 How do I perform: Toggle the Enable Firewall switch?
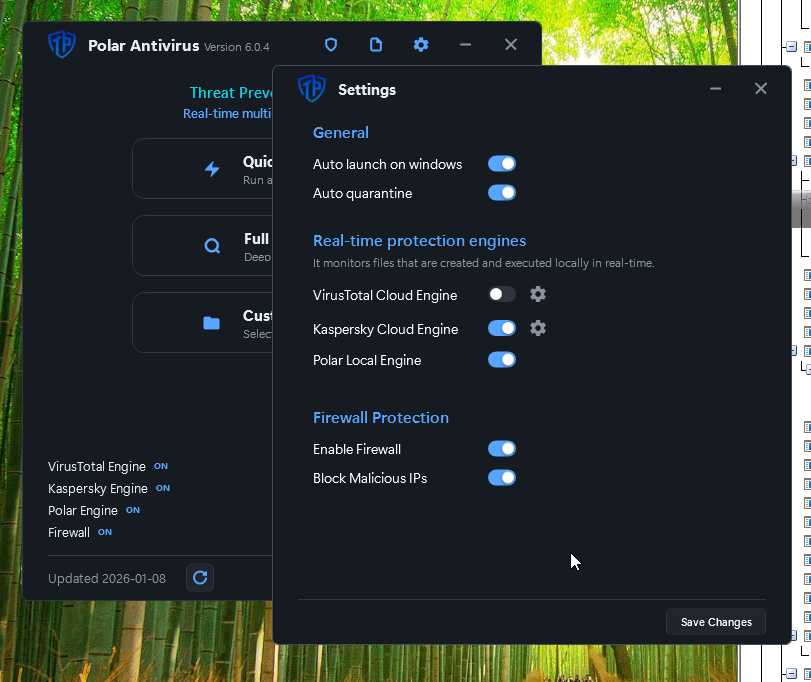pos(502,449)
